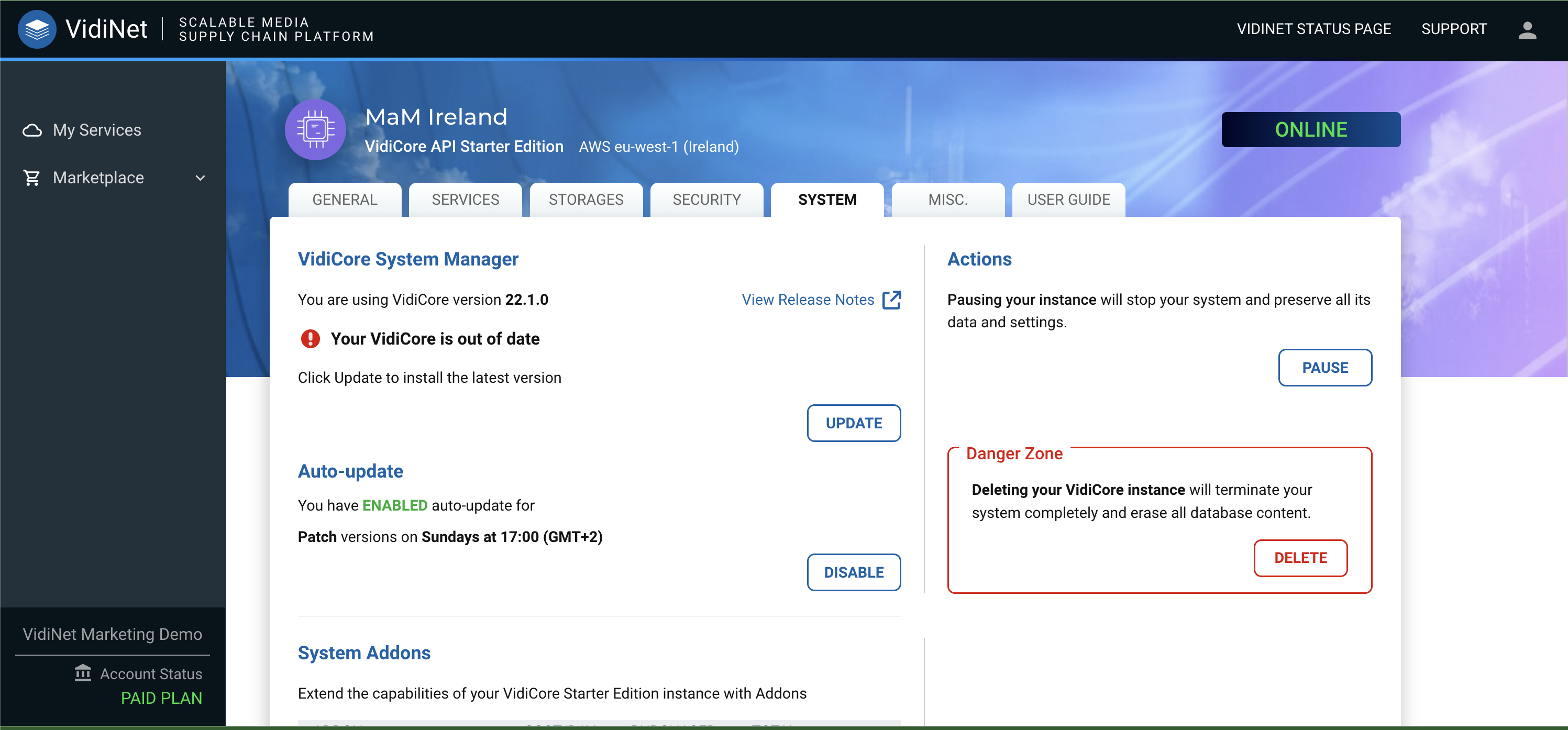Open the user account profile icon

click(1527, 30)
